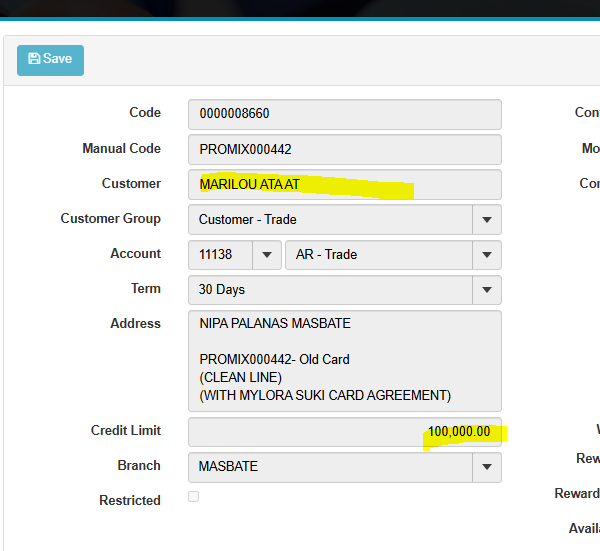
Task: Click the Code field label
Action: click(144, 113)
